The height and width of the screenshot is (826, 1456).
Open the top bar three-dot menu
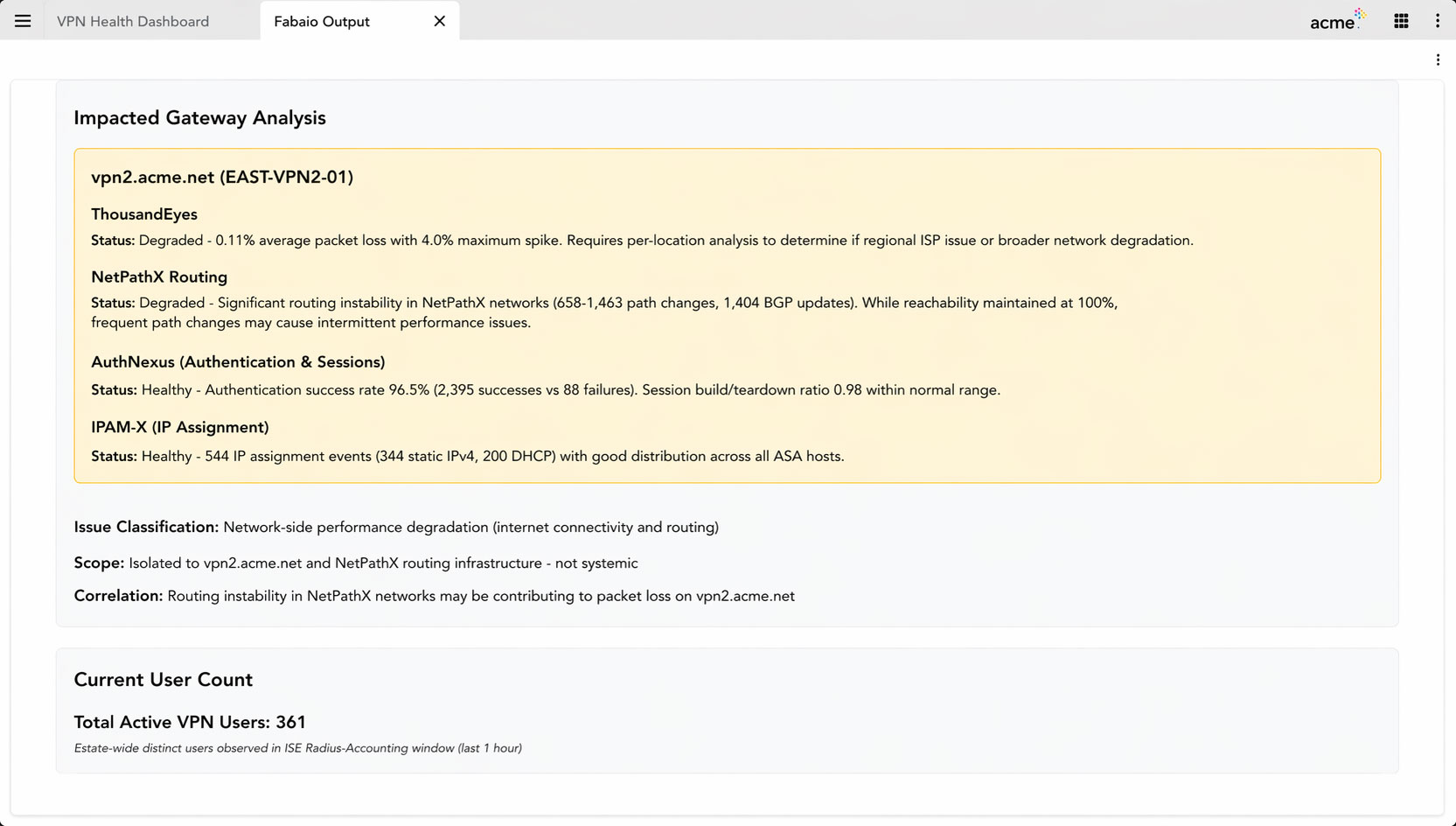point(1438,21)
